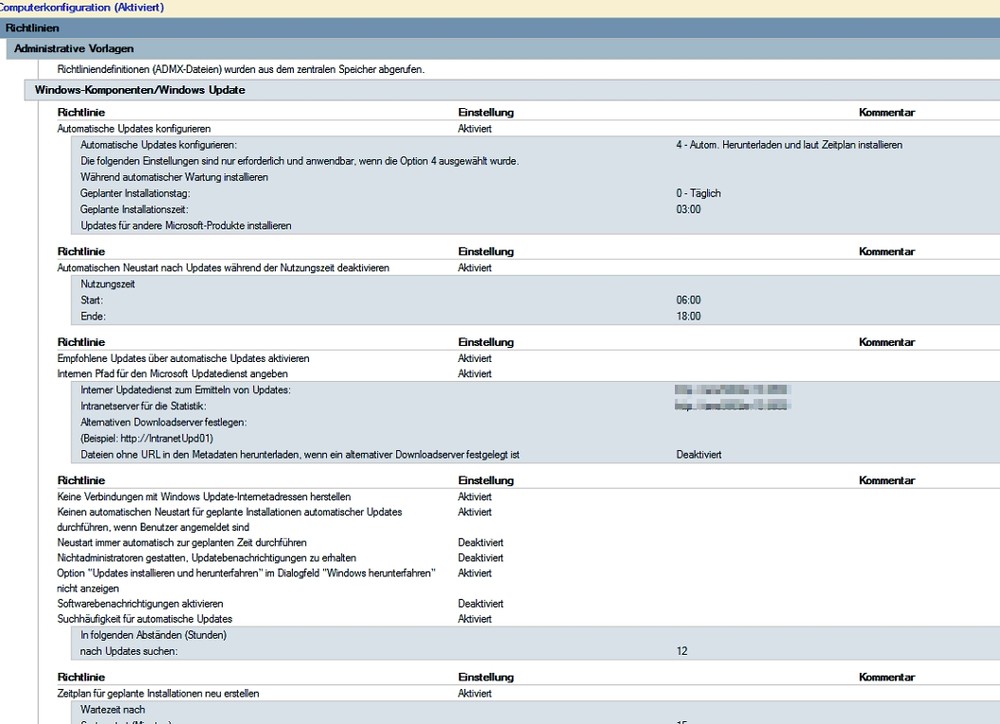Open the Softwarebenachrichtigungen aktivieren policy
The image size is (1000, 724).
(140, 604)
